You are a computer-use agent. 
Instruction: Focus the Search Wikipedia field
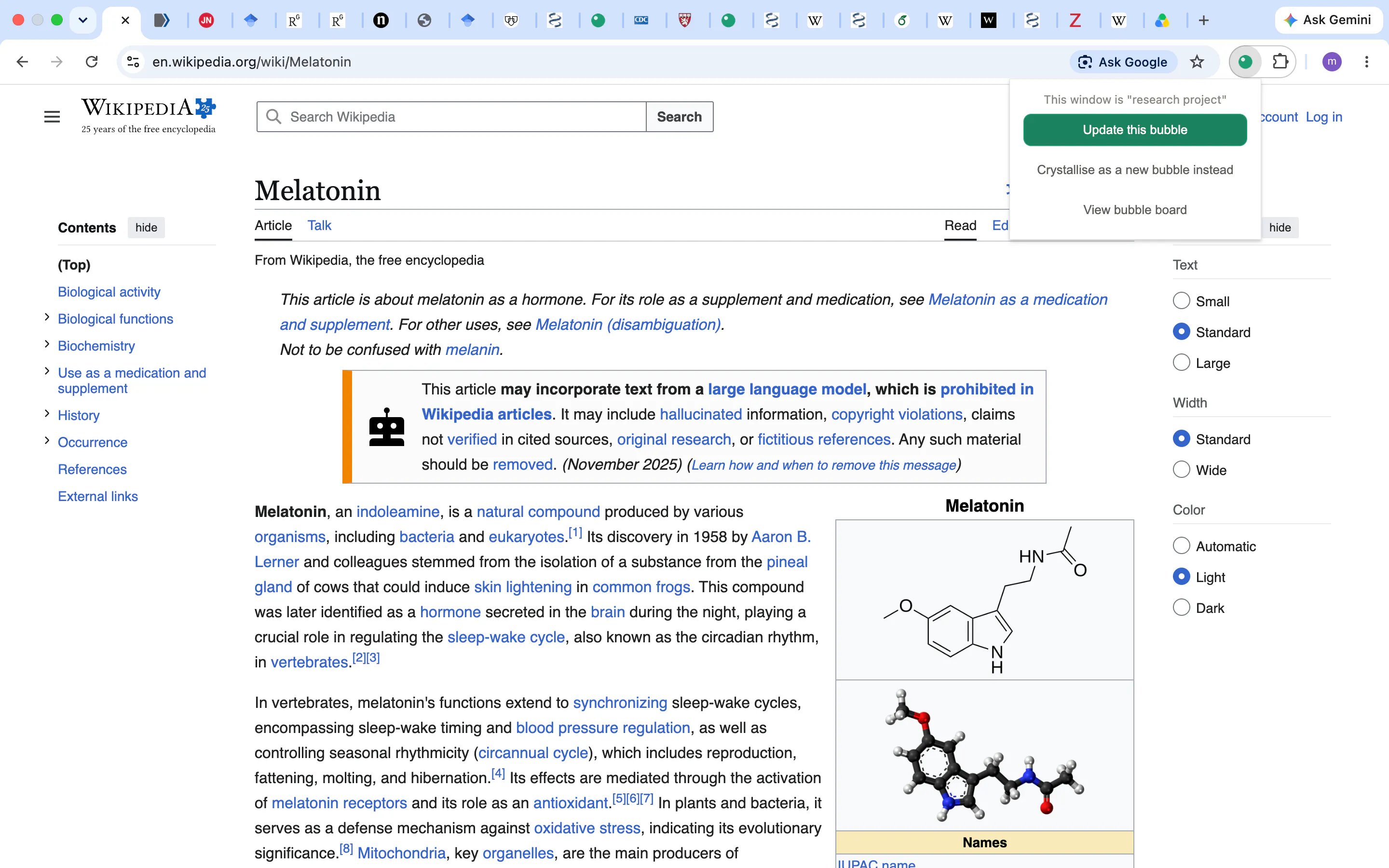pyautogui.click(x=452, y=117)
